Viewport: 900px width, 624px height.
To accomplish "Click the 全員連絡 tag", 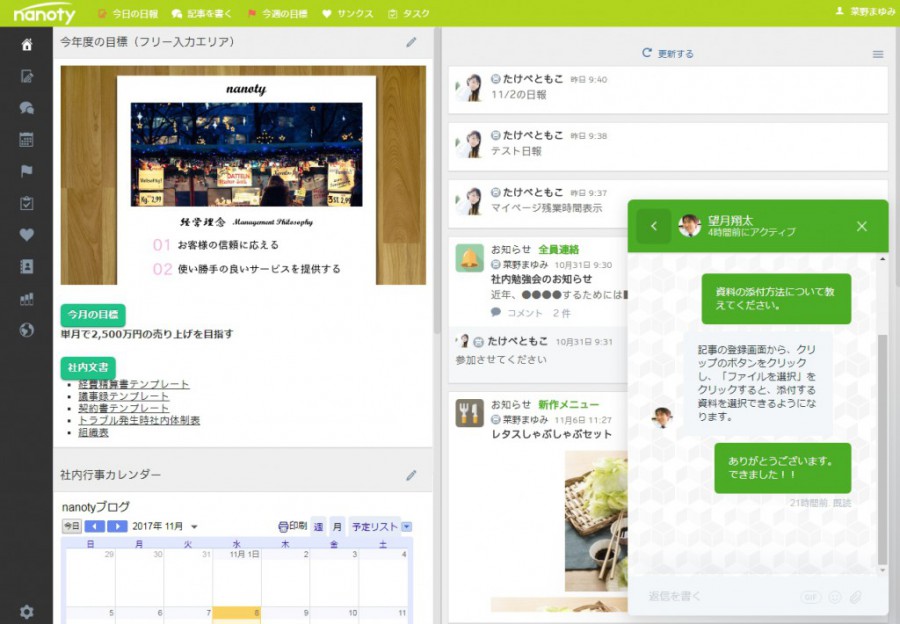I will point(558,250).
